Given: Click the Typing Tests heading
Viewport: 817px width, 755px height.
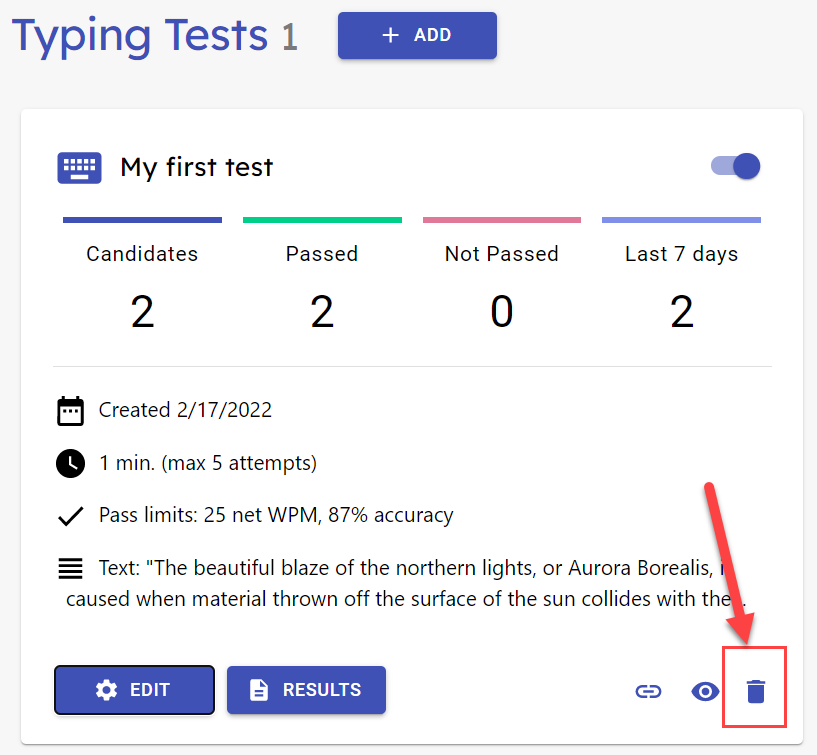Looking at the screenshot, I should (140, 35).
